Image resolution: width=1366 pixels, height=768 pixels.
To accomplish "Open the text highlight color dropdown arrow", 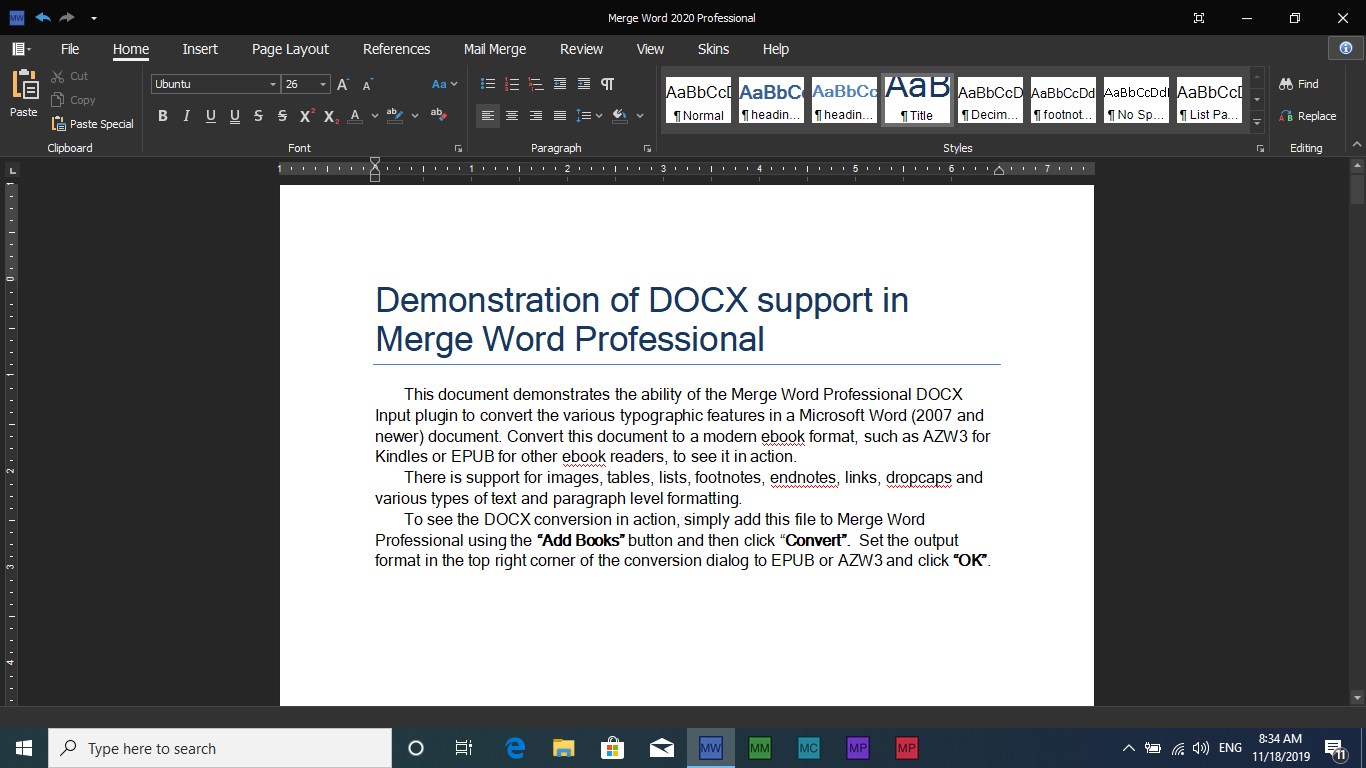I will pos(415,116).
